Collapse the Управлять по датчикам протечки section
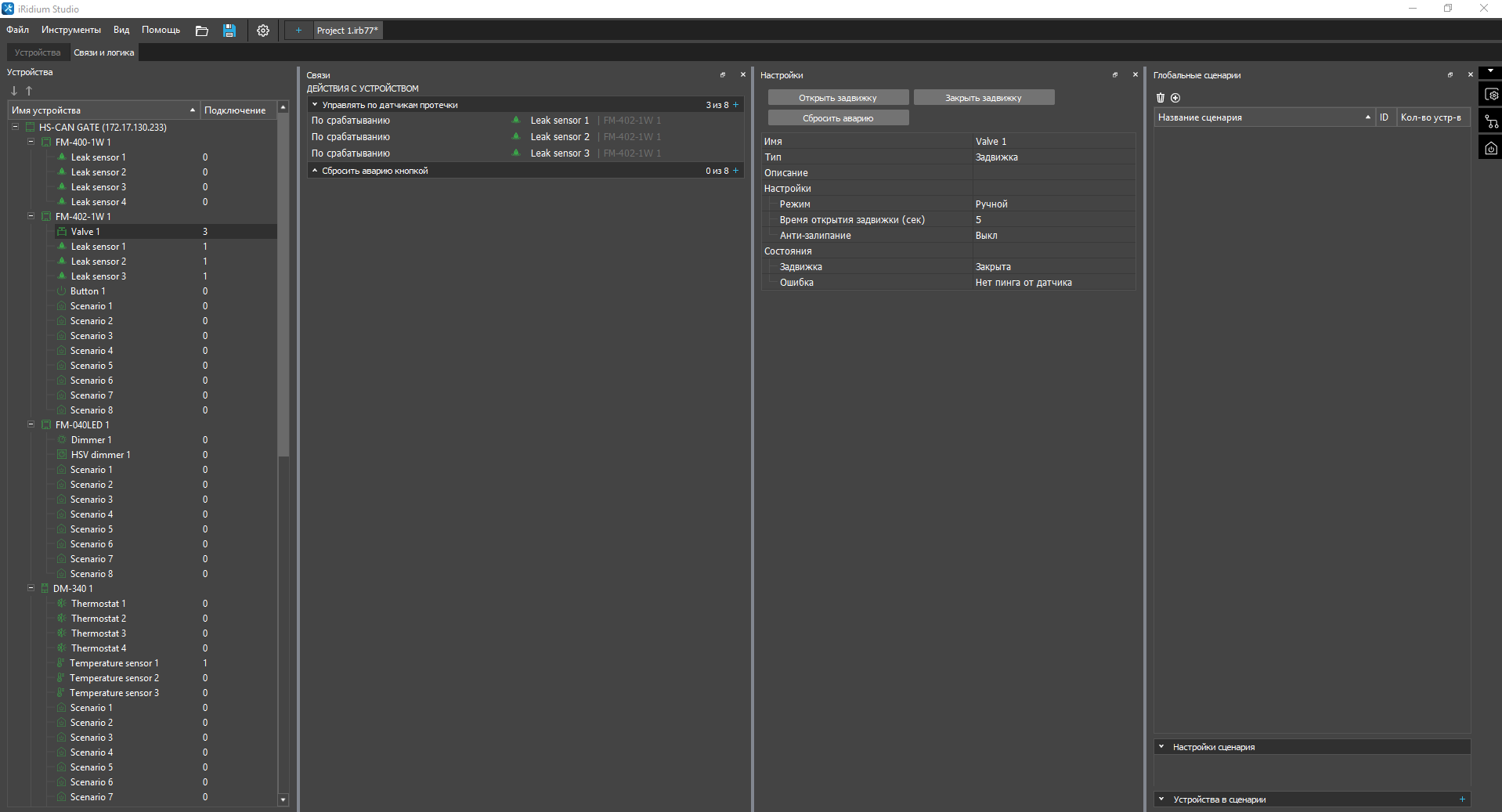This screenshot has width=1502, height=812. (315, 105)
